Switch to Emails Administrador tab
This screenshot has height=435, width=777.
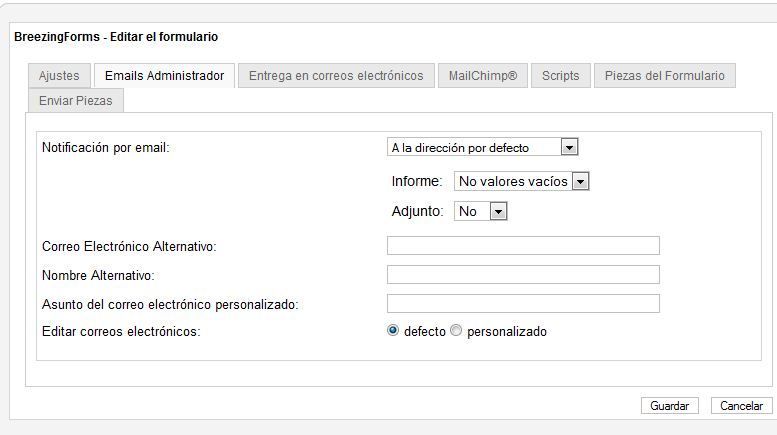pyautogui.click(x=165, y=76)
